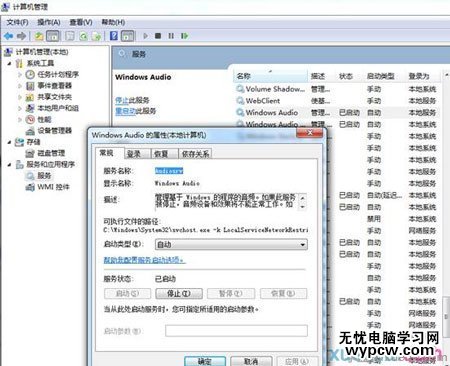
Task: Click the 取消 button
Action: 251,361
